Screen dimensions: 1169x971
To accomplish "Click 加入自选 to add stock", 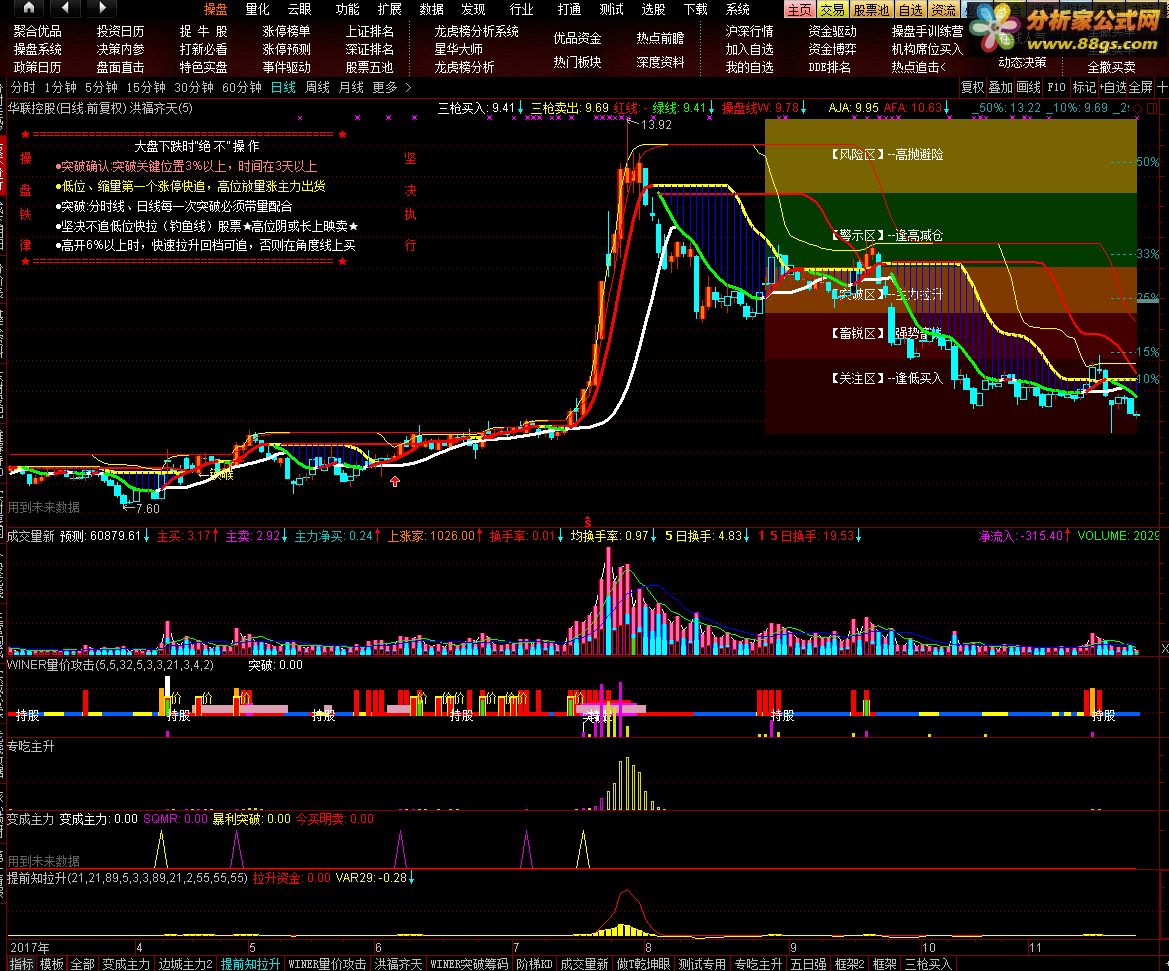I will pos(749,49).
